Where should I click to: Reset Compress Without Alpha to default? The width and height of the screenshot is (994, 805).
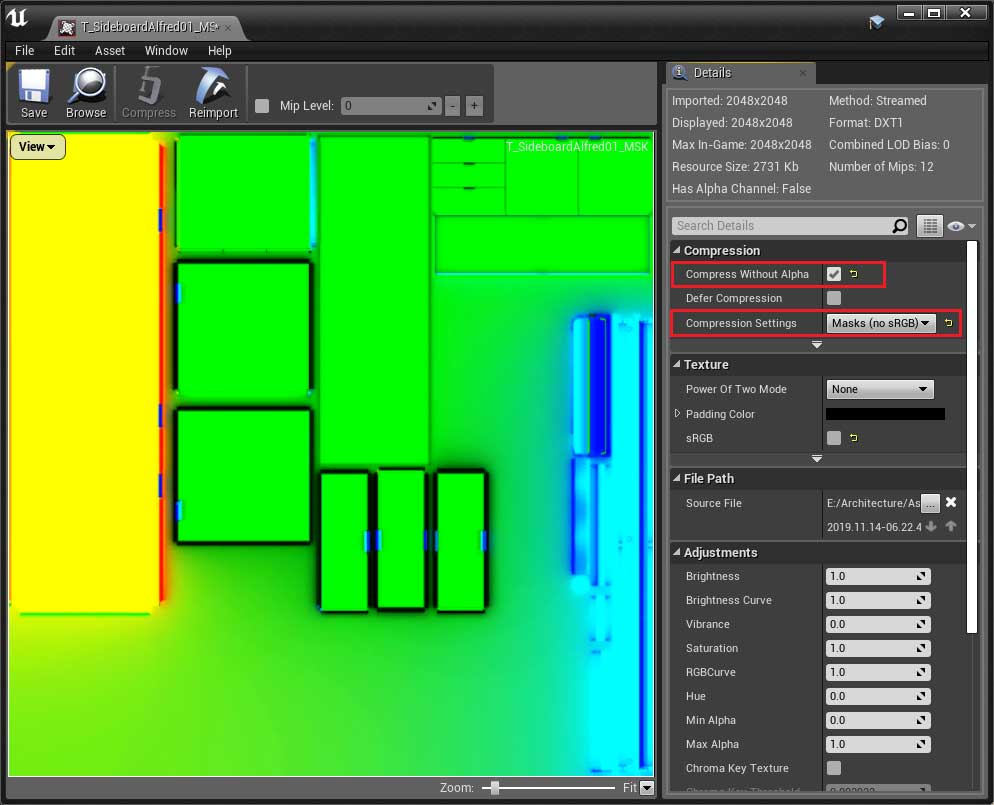[854, 274]
